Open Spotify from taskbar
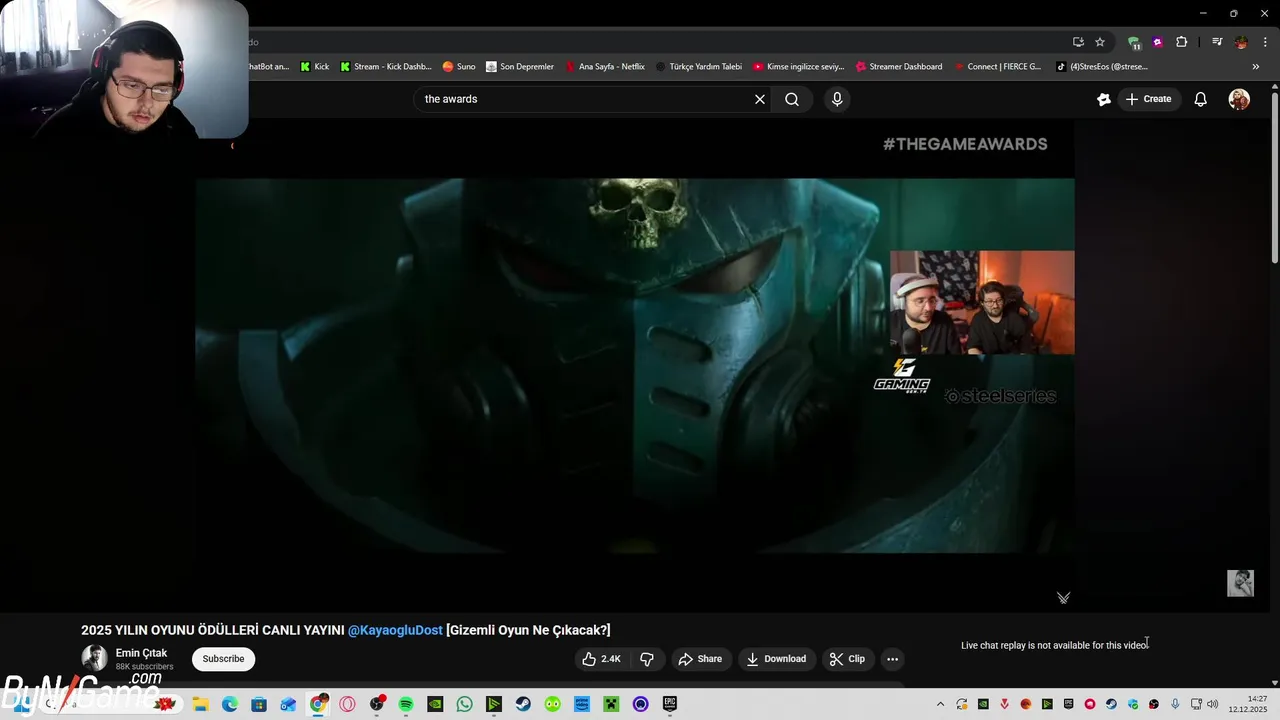This screenshot has width=1280, height=720. pos(406,704)
